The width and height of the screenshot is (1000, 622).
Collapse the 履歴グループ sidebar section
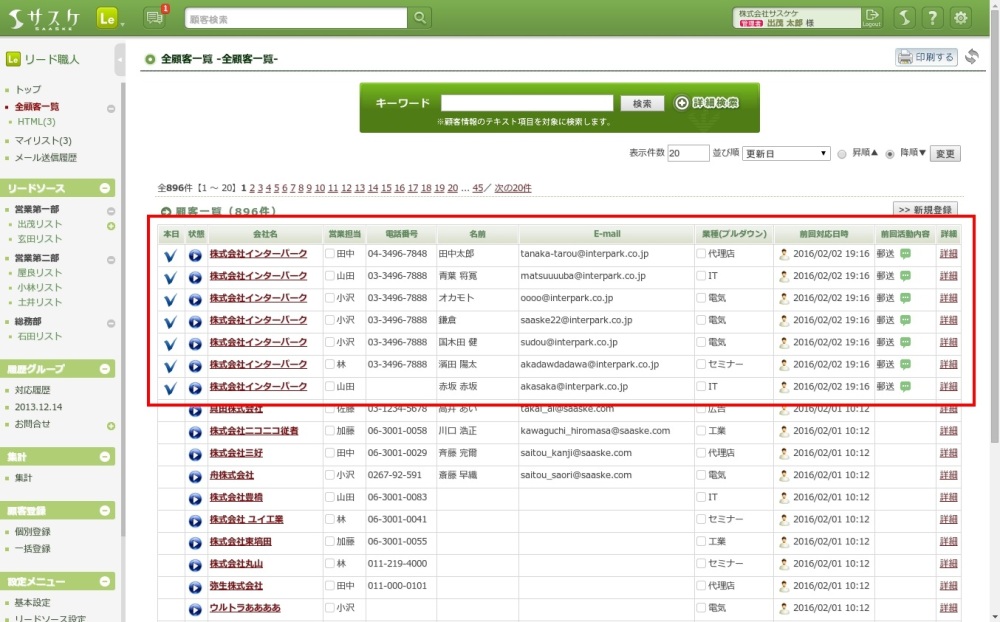pyautogui.click(x=106, y=368)
